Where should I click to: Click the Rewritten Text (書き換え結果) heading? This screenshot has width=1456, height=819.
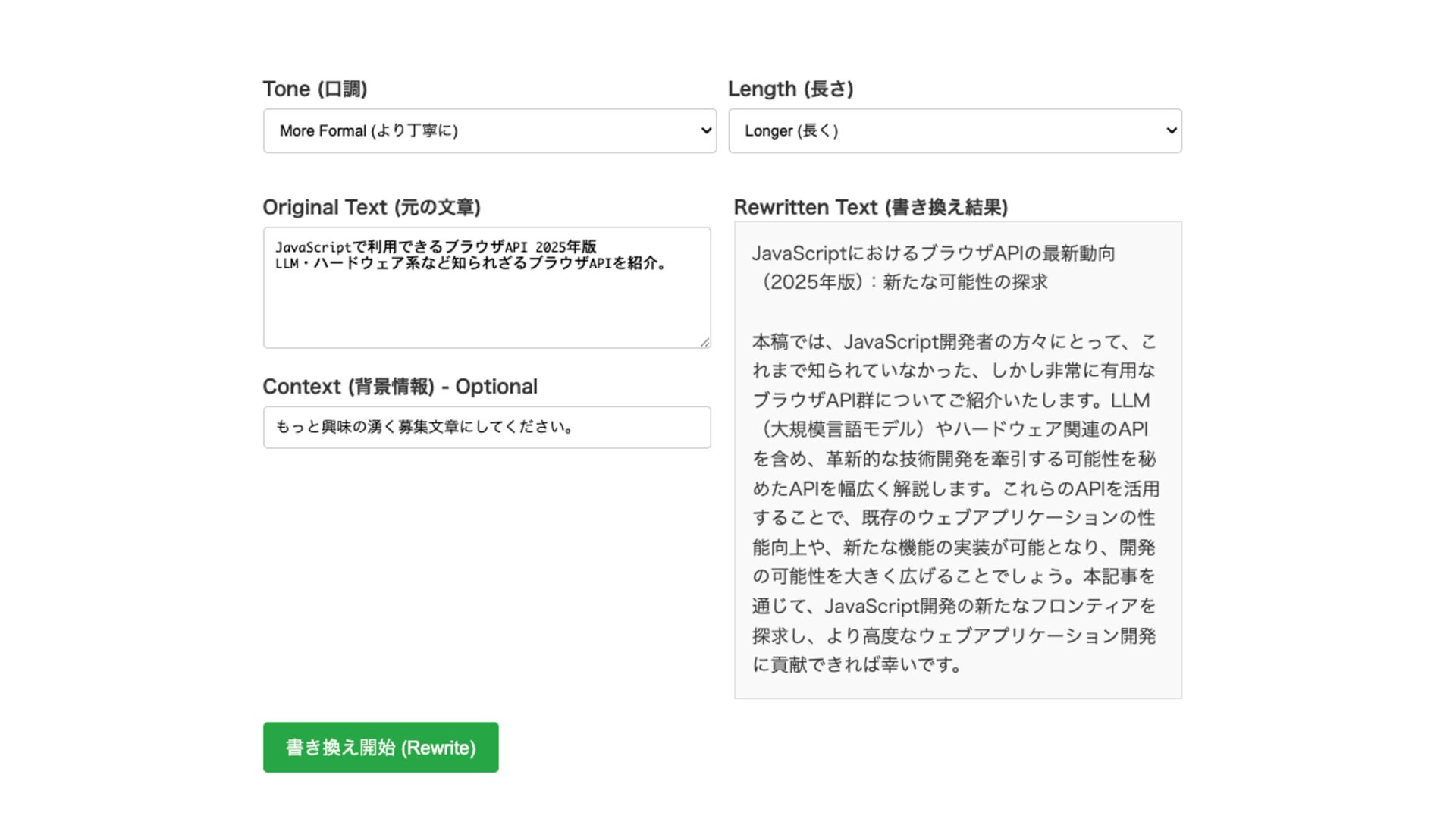coord(871,207)
